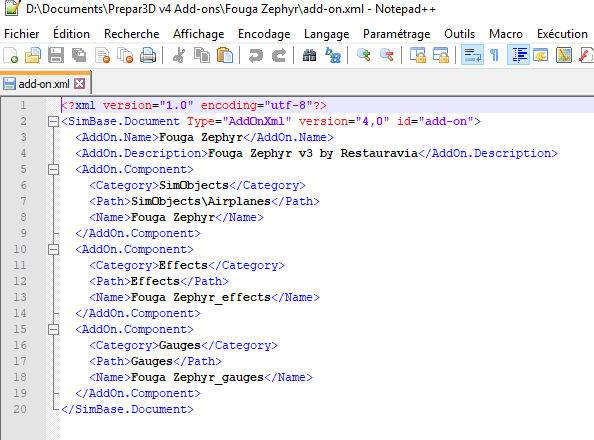
Task: Click the user defined language icon
Action: (541, 55)
